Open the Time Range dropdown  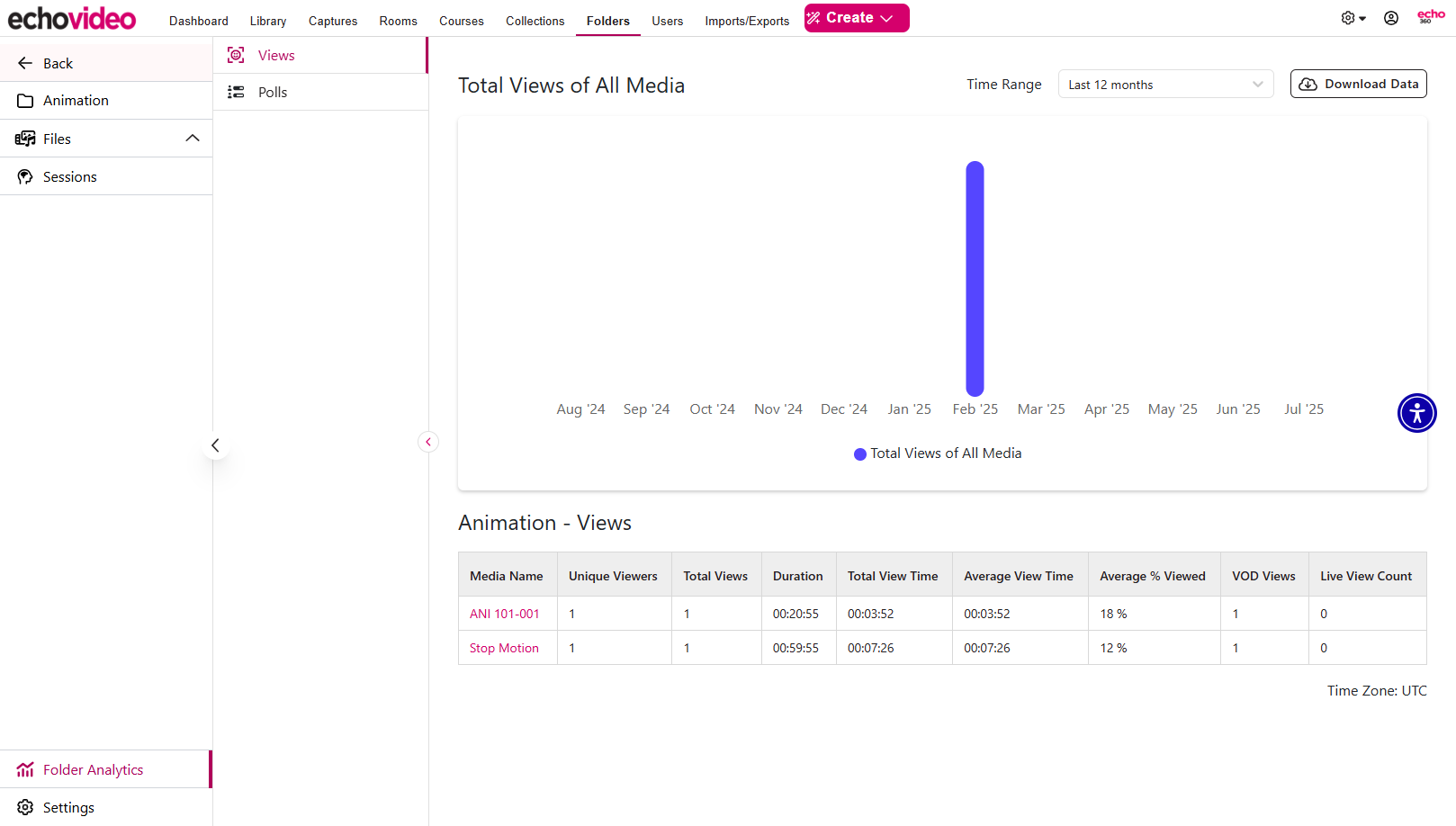[x=1165, y=85]
